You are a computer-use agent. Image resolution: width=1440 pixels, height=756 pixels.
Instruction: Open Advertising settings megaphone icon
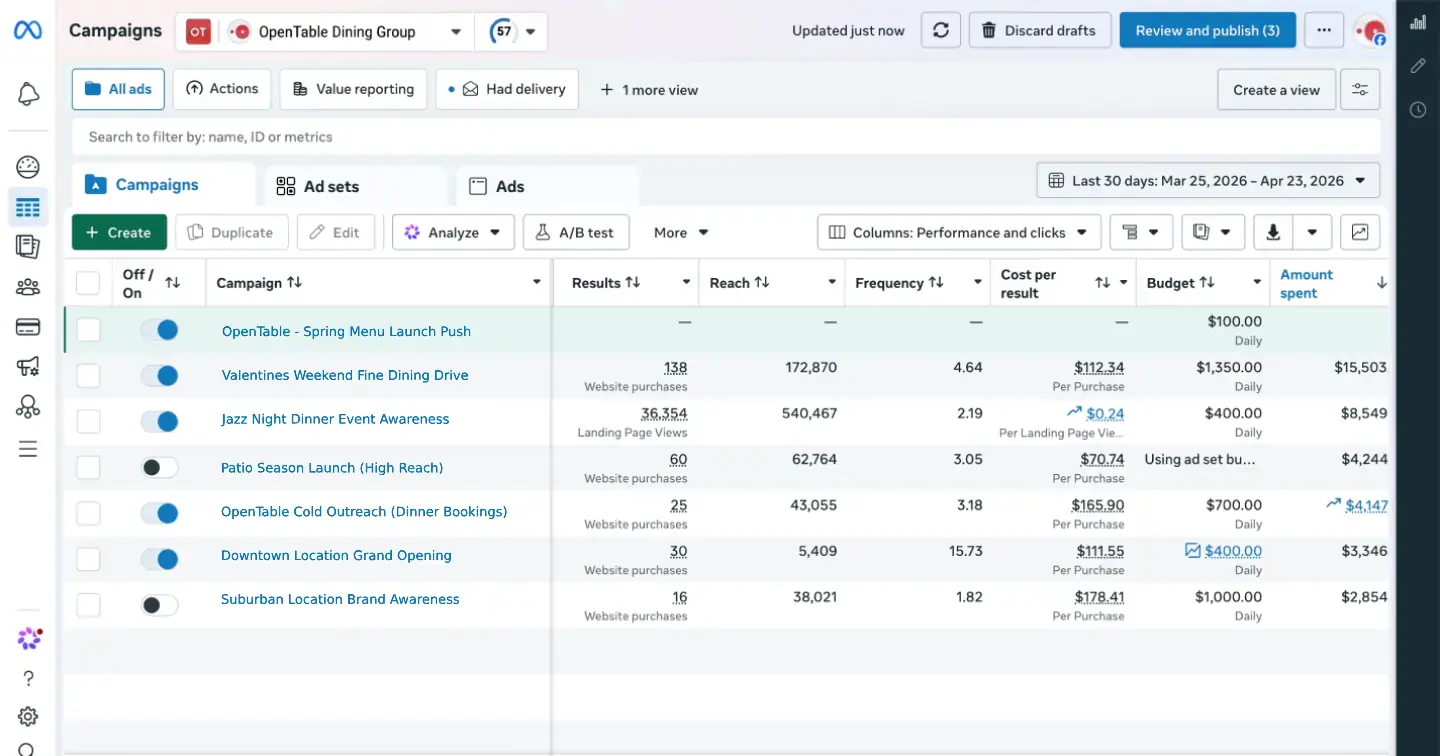coord(28,367)
